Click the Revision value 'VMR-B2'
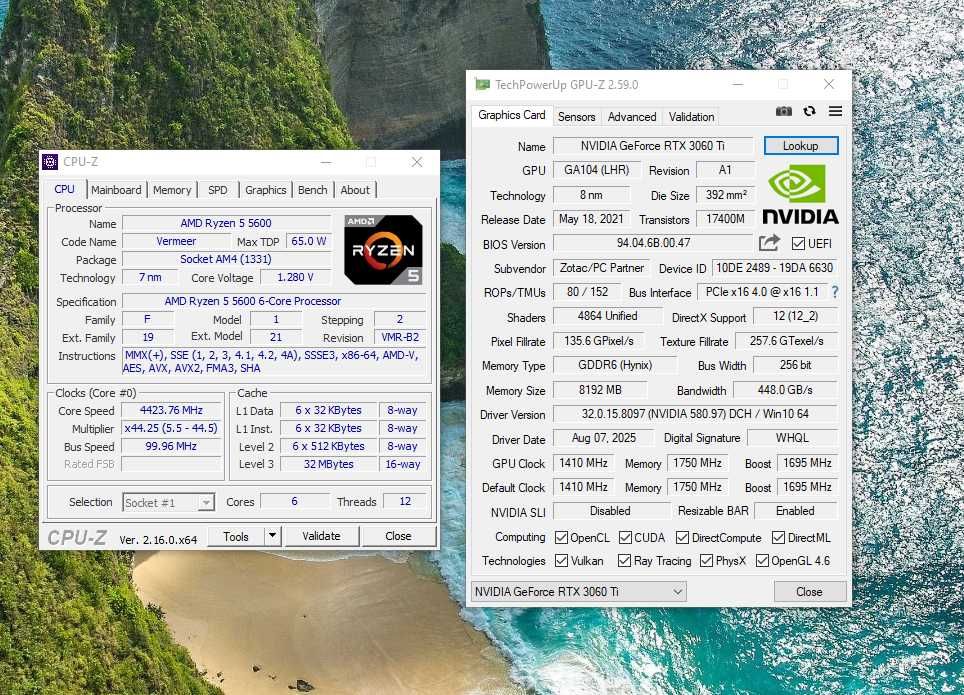The image size is (964, 695). [x=400, y=337]
